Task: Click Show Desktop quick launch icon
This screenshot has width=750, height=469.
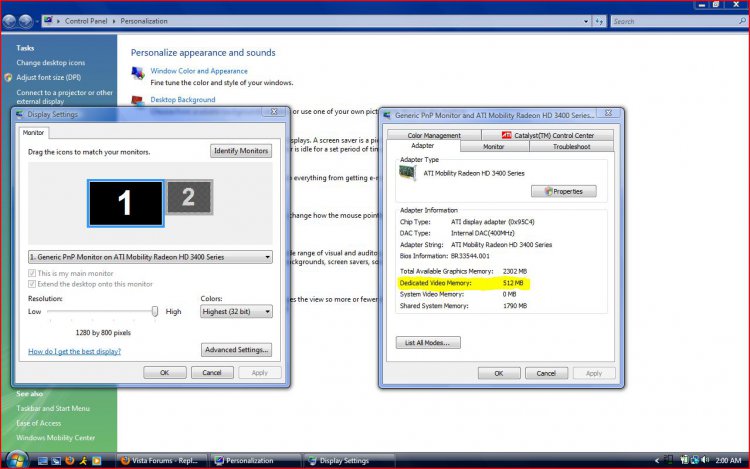Action: [x=43, y=461]
